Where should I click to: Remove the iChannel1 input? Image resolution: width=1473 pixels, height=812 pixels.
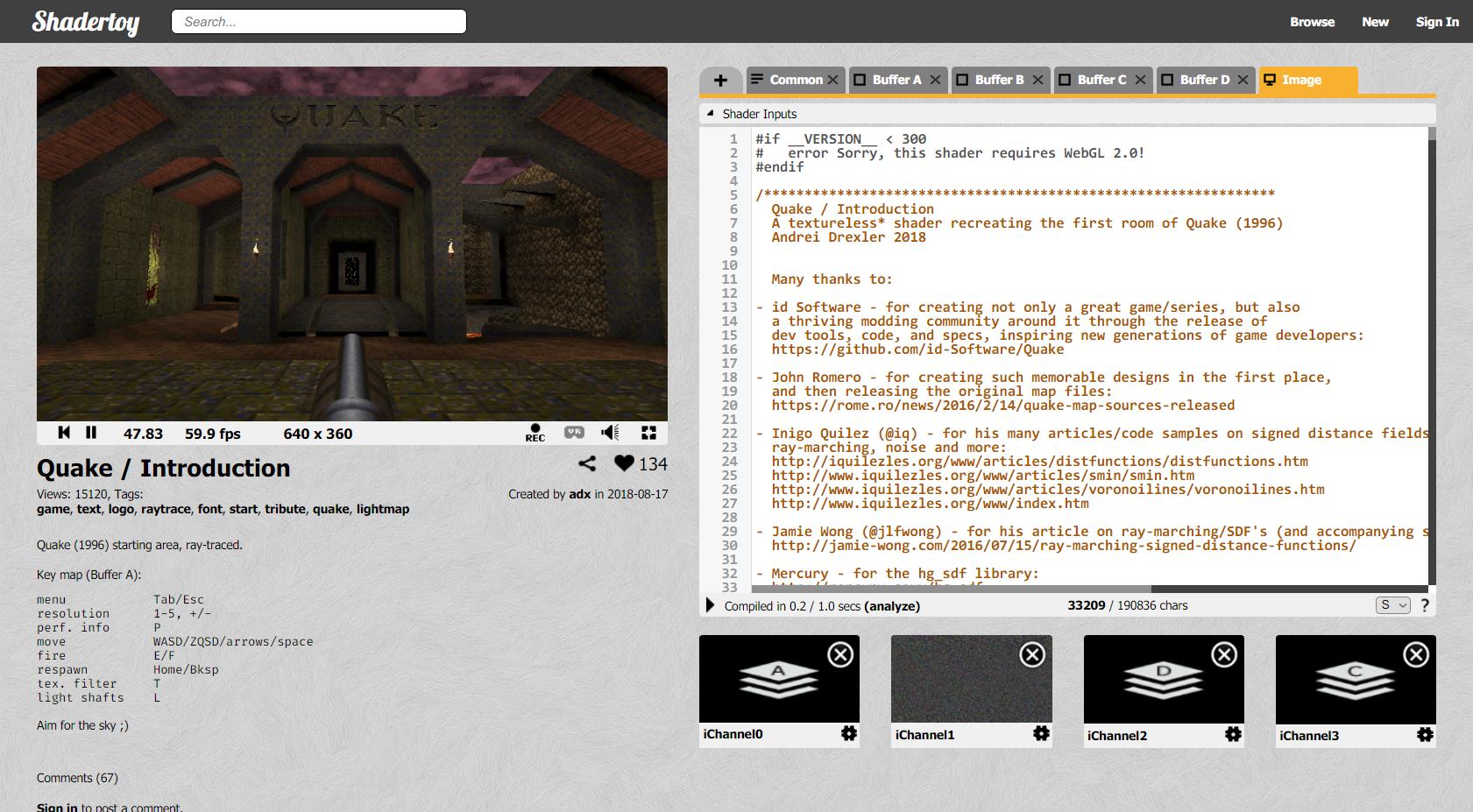[1032, 654]
